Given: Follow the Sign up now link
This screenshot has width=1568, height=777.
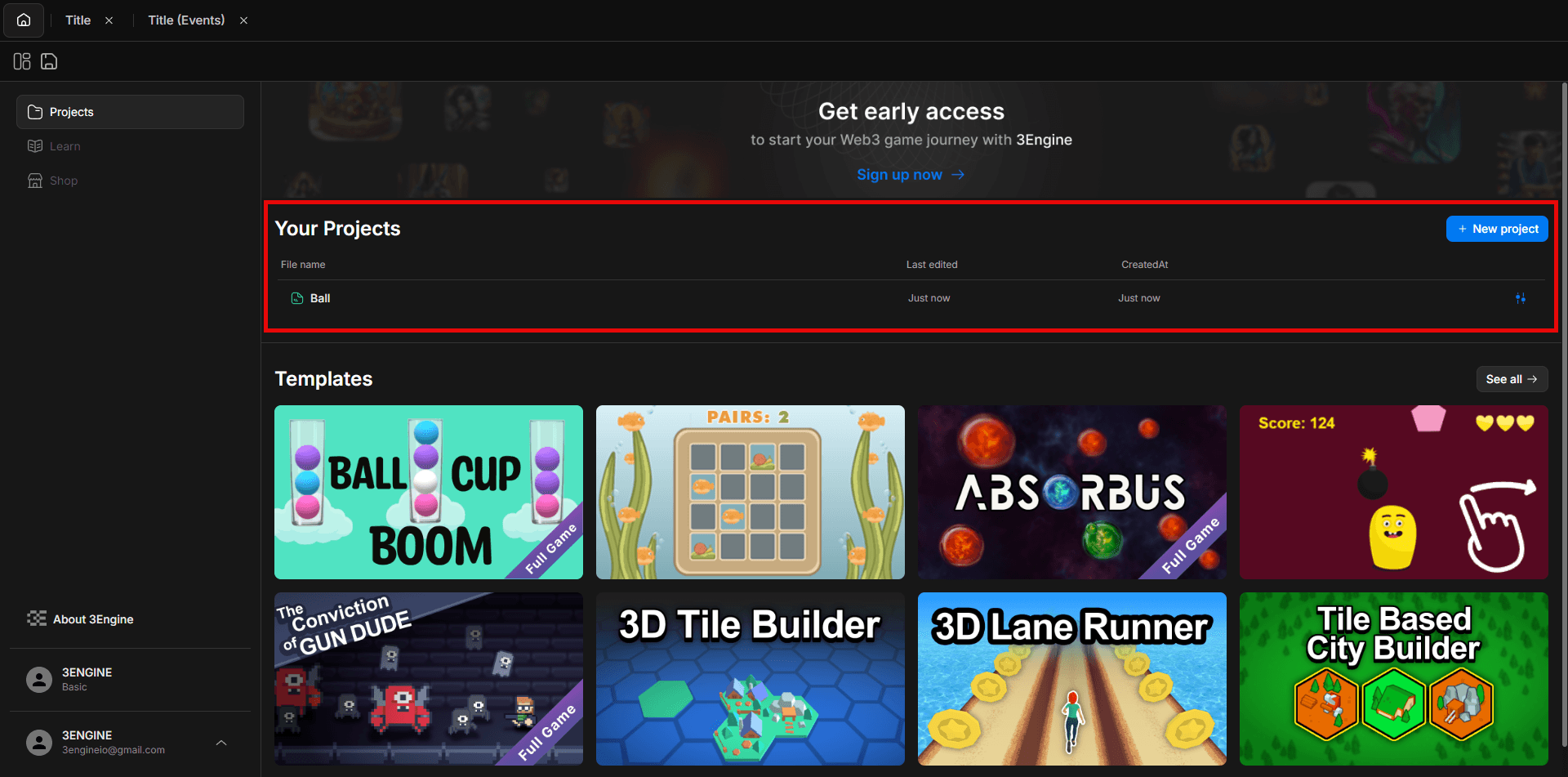Looking at the screenshot, I should (x=911, y=174).
